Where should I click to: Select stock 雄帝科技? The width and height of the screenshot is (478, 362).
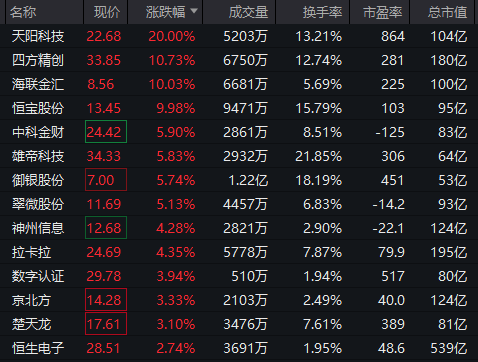click(38, 156)
